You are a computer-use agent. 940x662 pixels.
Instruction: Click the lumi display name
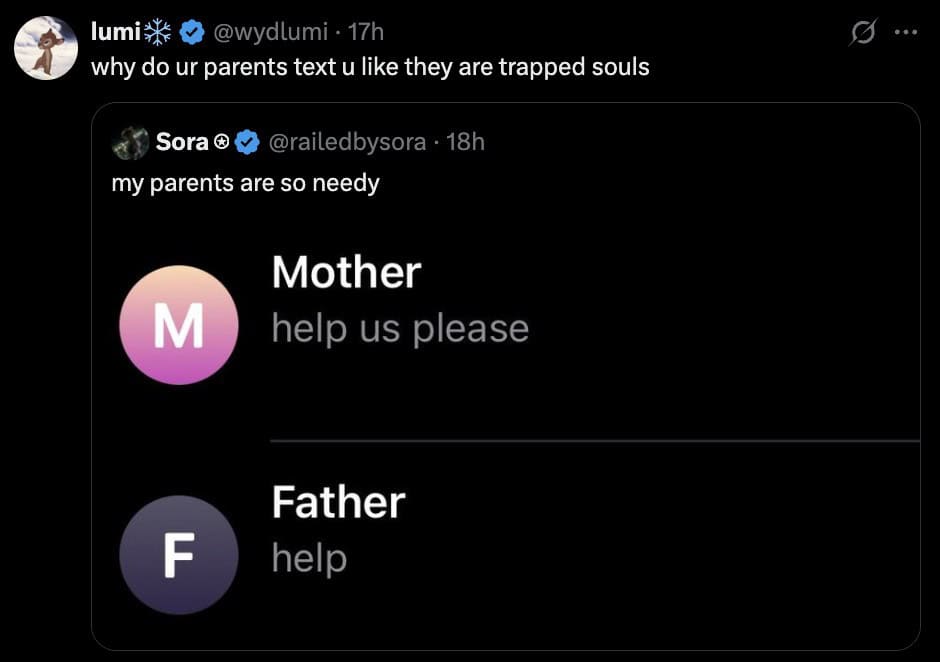click(114, 32)
